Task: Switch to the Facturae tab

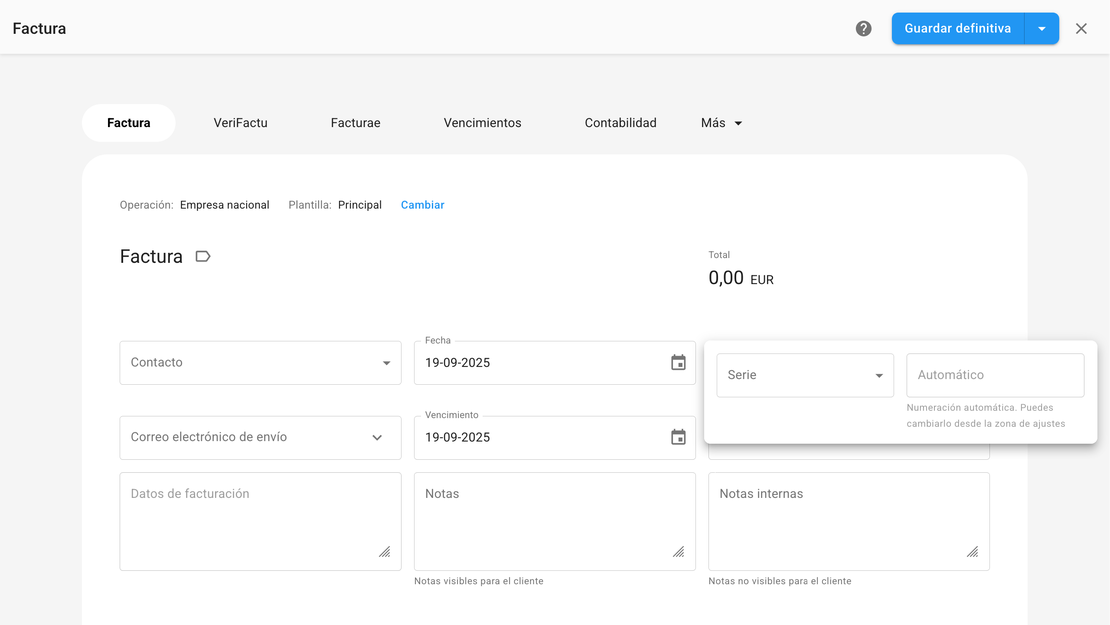Action: click(x=355, y=123)
